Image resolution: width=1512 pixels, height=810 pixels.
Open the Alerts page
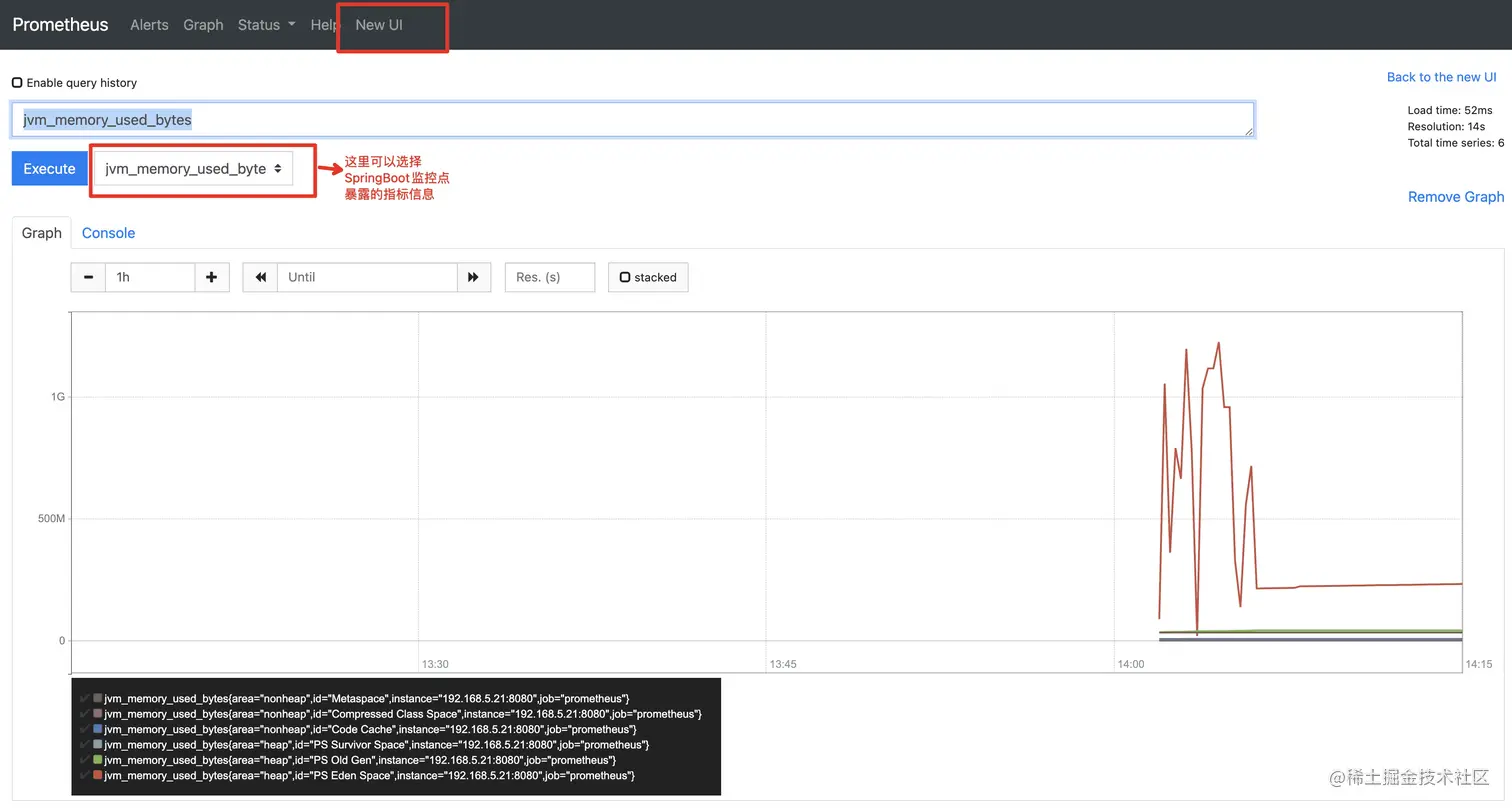(x=149, y=24)
